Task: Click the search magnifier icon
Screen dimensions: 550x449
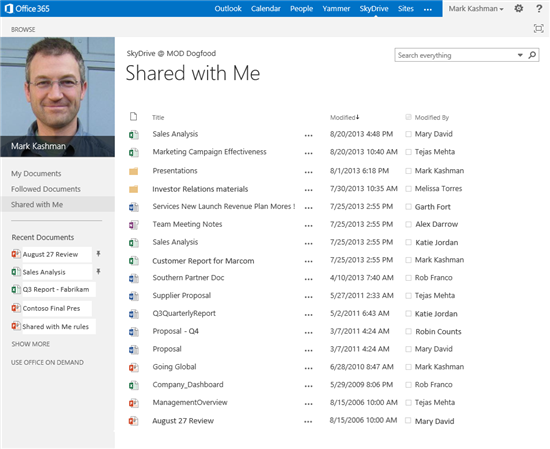Action: coord(532,55)
